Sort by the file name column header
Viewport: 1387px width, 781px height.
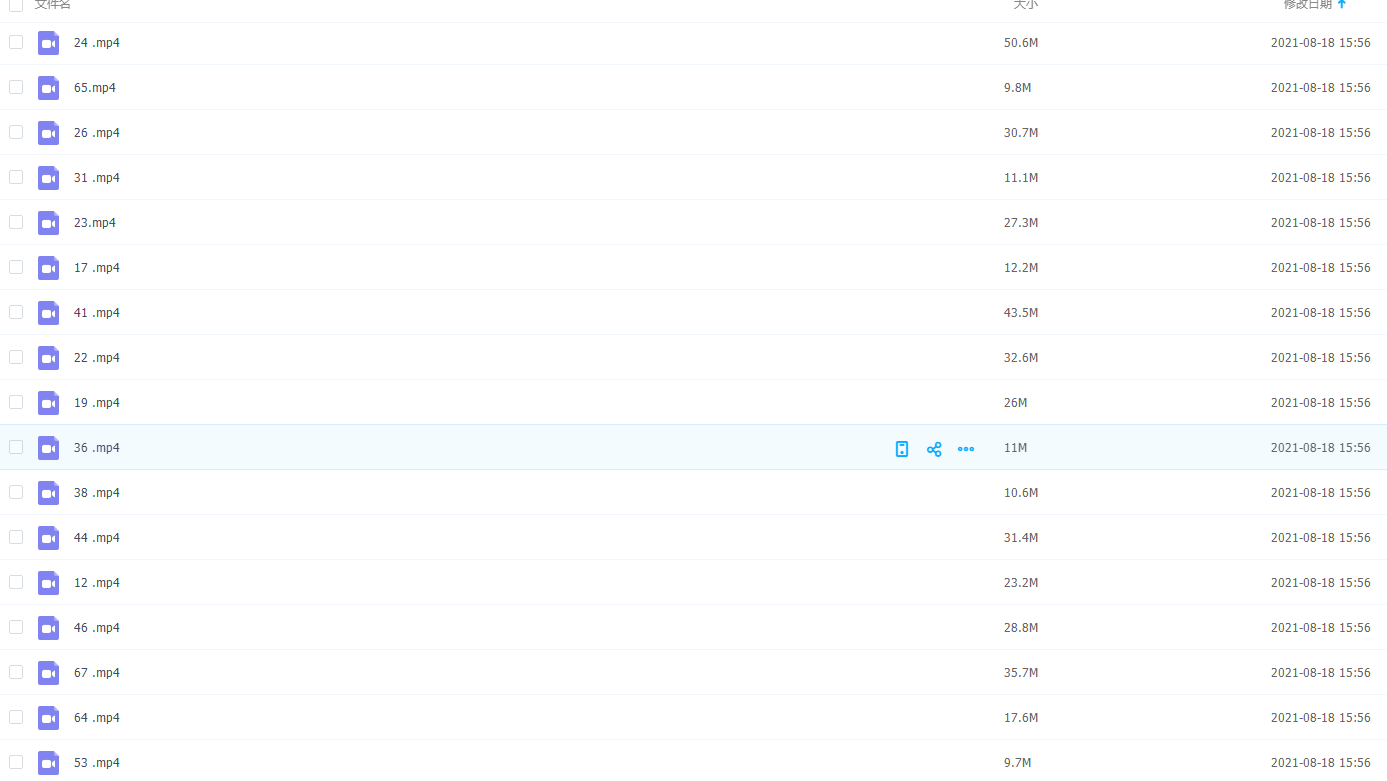(x=53, y=5)
